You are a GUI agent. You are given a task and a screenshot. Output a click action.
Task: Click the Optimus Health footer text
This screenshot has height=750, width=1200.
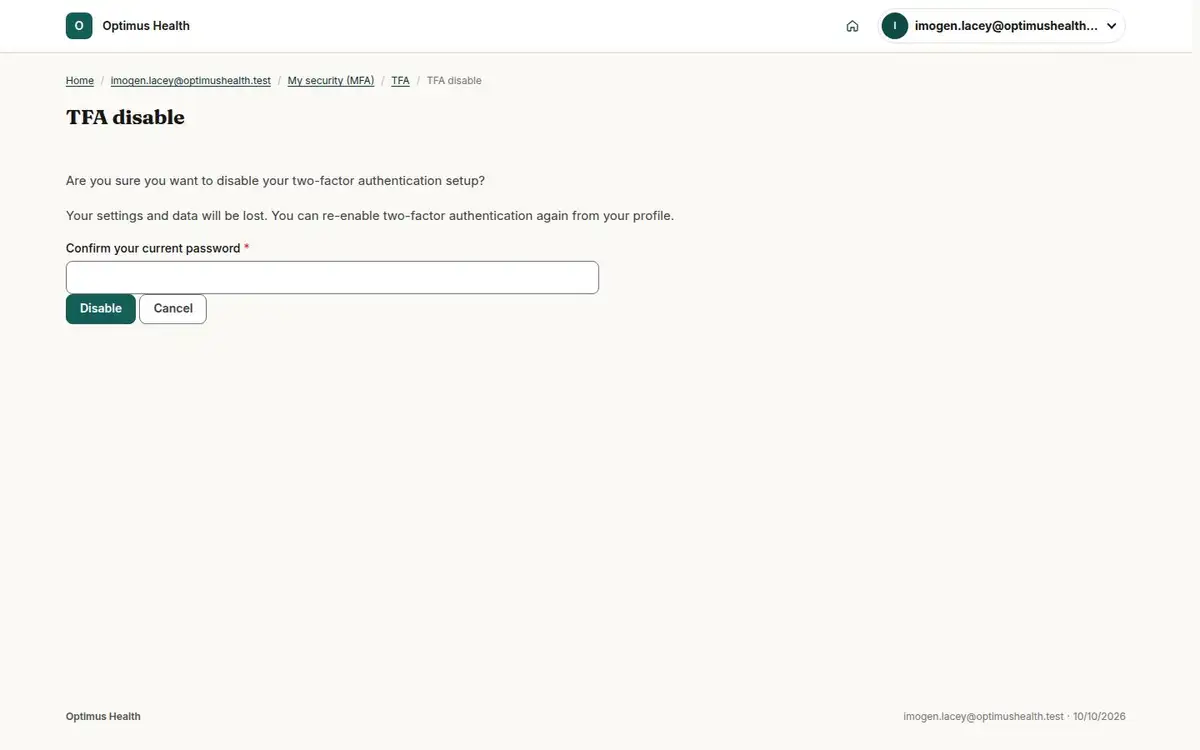(x=103, y=716)
